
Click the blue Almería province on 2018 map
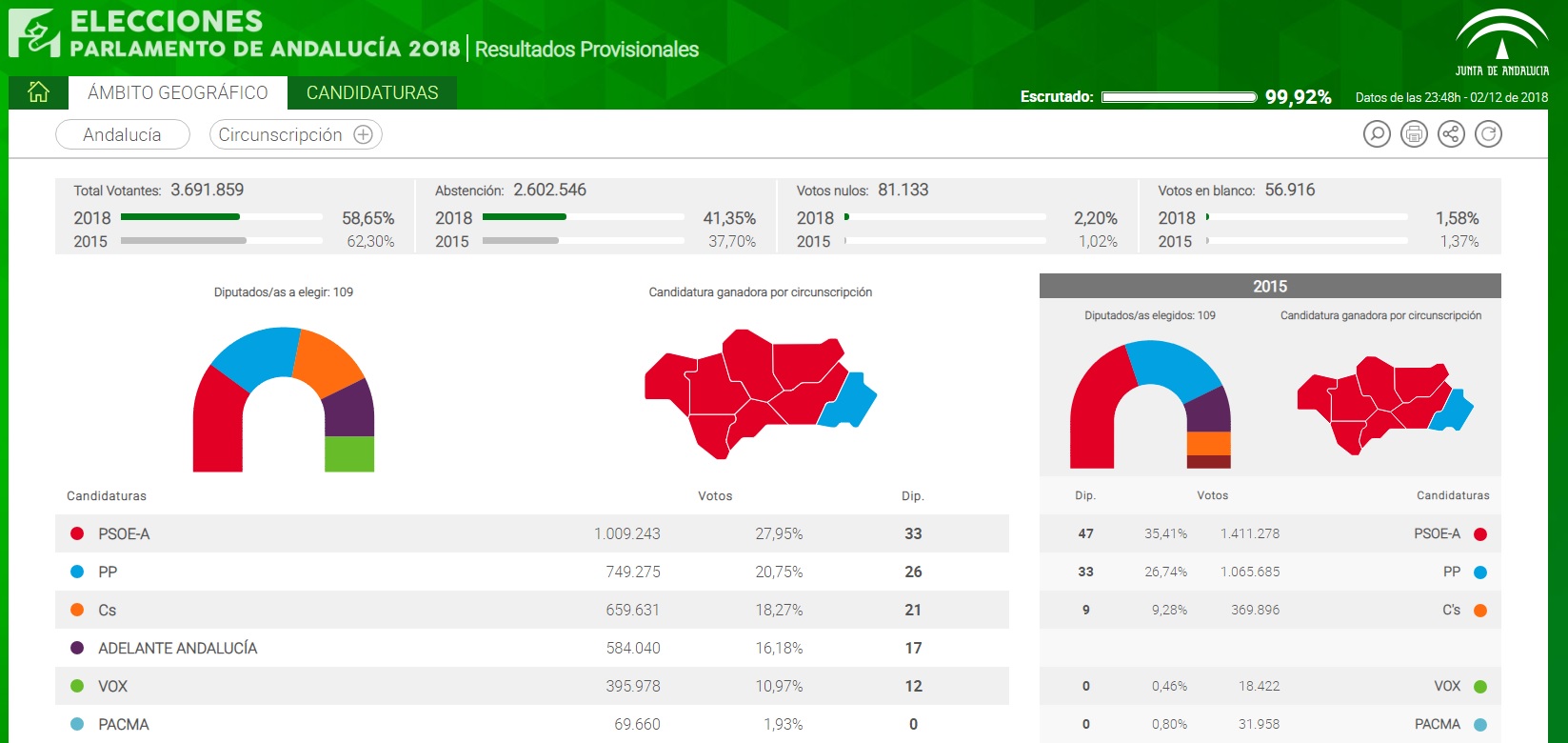tap(848, 401)
